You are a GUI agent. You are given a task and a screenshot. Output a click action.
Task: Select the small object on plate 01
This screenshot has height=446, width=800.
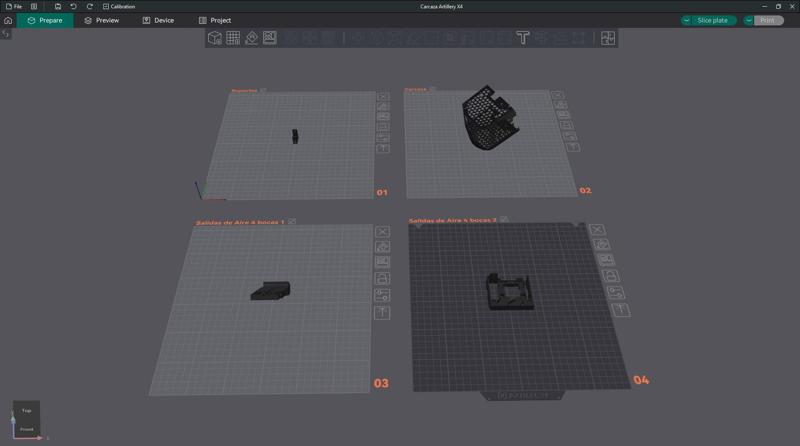pyautogui.click(x=295, y=136)
